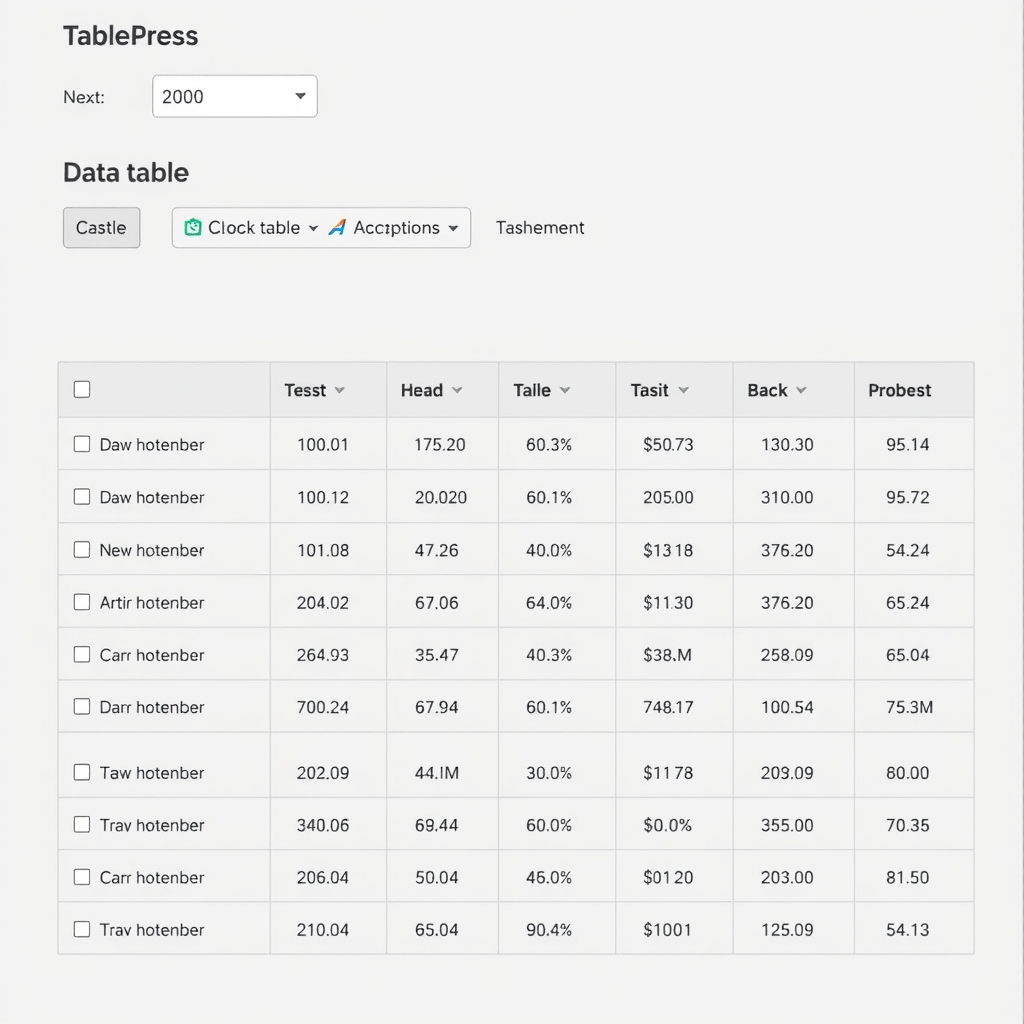Click the cell value 355.00
Image resolution: width=1024 pixels, height=1024 pixels.
point(787,825)
